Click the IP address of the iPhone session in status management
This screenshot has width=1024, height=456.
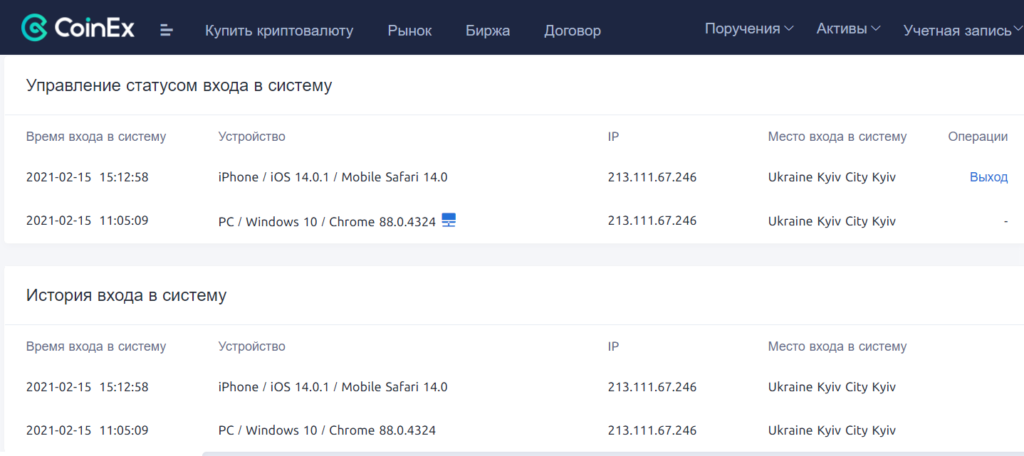651,177
